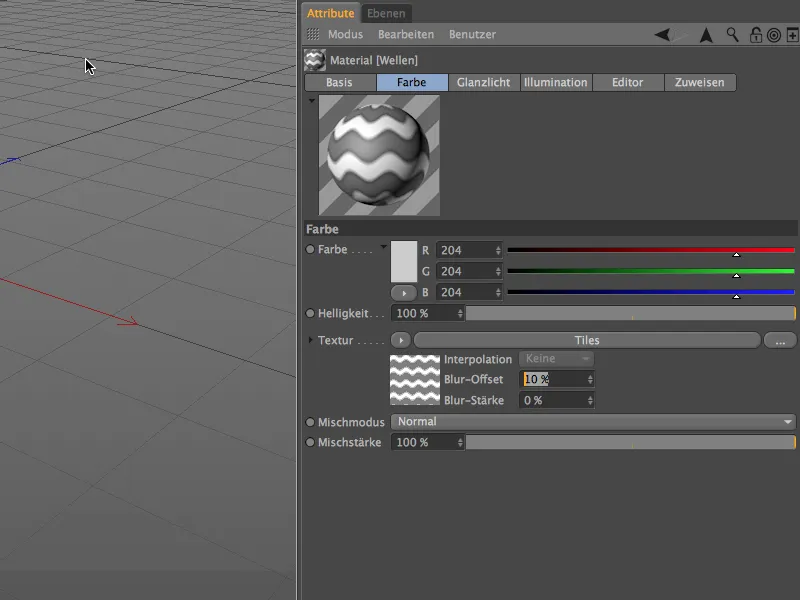Click the Blur-Stärke value field
This screenshot has height=600, width=800.
click(553, 400)
